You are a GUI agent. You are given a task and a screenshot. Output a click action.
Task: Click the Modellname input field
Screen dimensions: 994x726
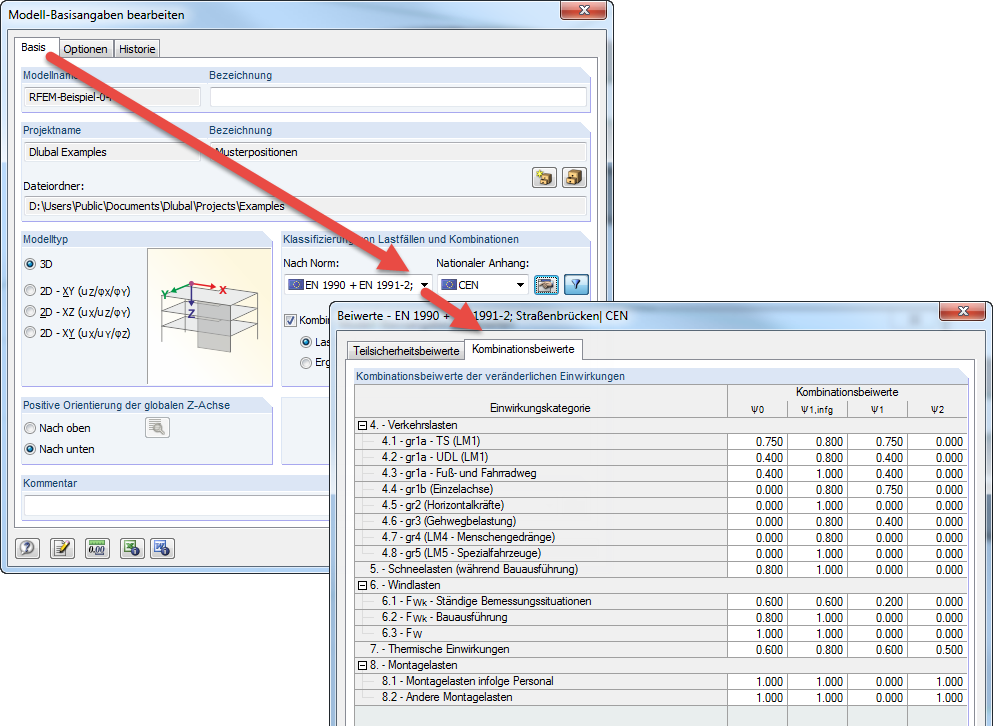click(x=112, y=97)
